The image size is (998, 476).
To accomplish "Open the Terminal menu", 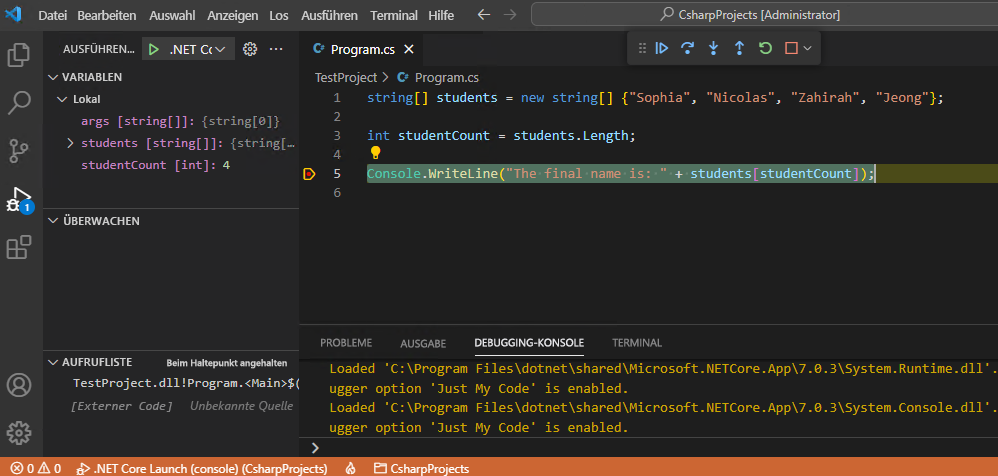I will (x=394, y=15).
